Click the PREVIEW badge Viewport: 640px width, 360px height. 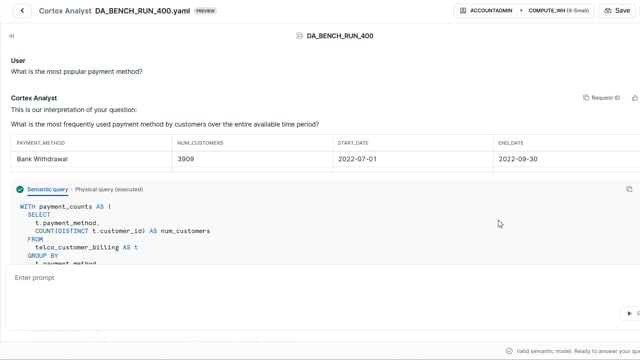coord(205,11)
